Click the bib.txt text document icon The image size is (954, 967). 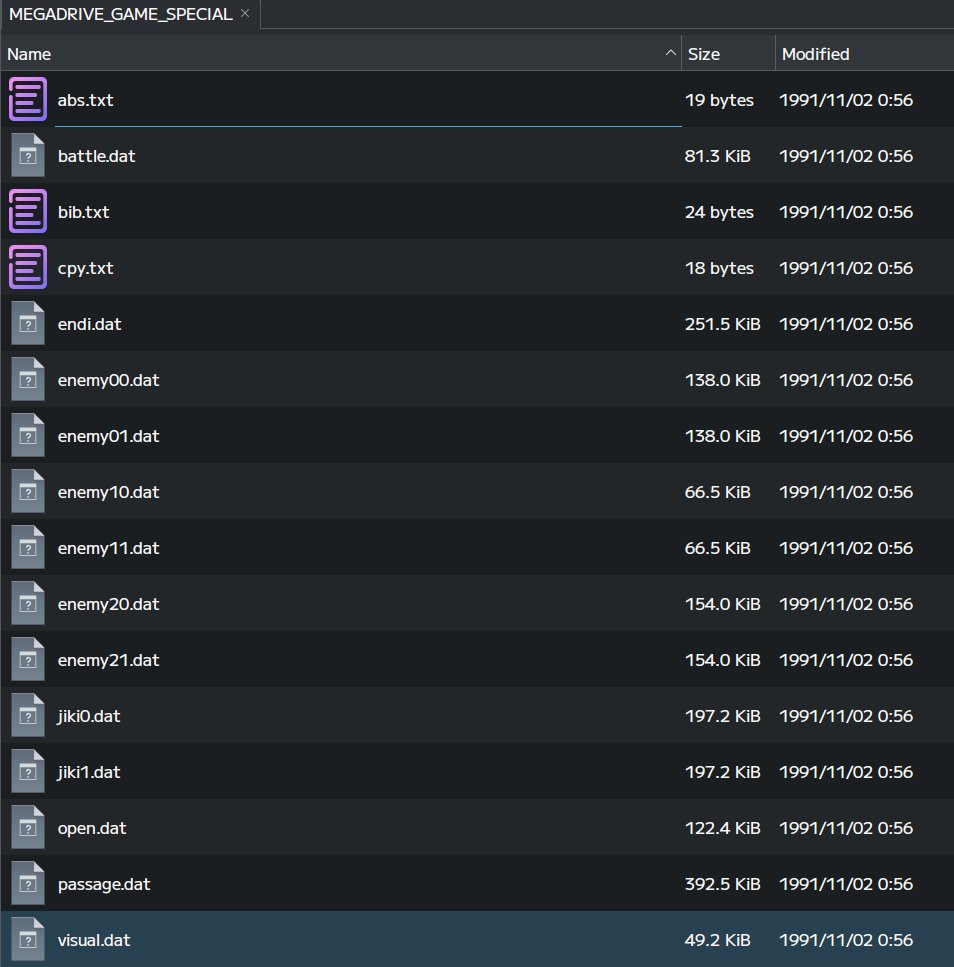pyautogui.click(x=28, y=212)
